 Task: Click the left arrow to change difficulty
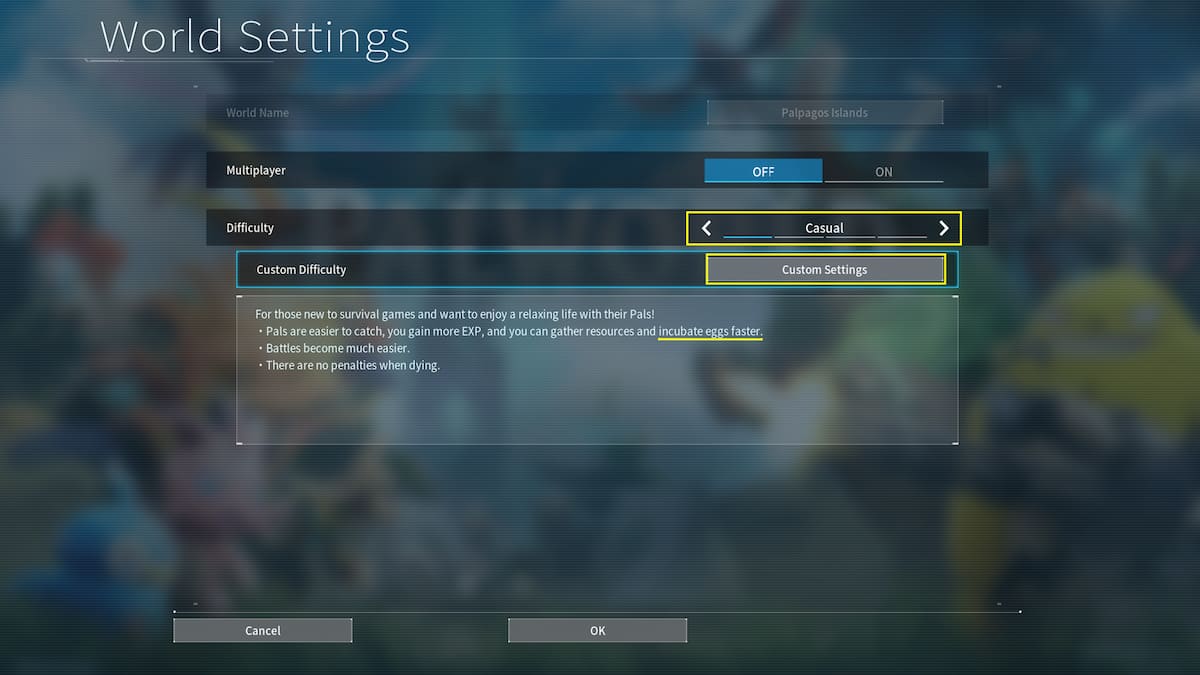(707, 228)
